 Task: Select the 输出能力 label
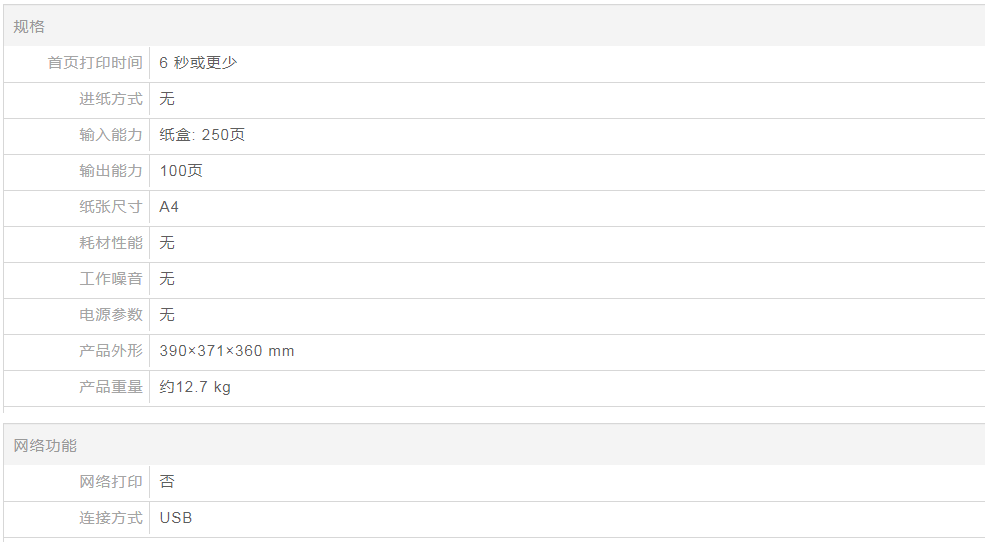click(111, 171)
